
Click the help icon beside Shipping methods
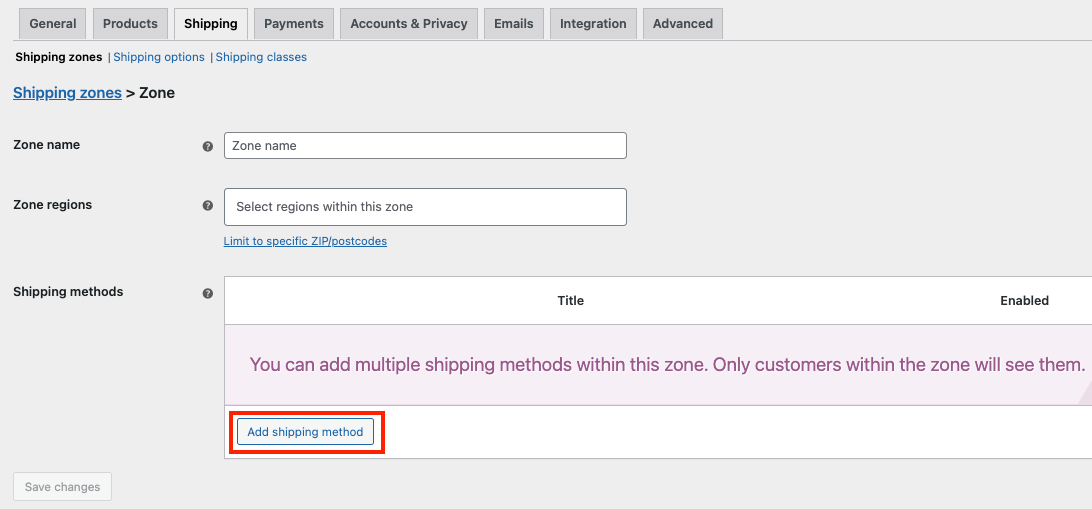208,293
